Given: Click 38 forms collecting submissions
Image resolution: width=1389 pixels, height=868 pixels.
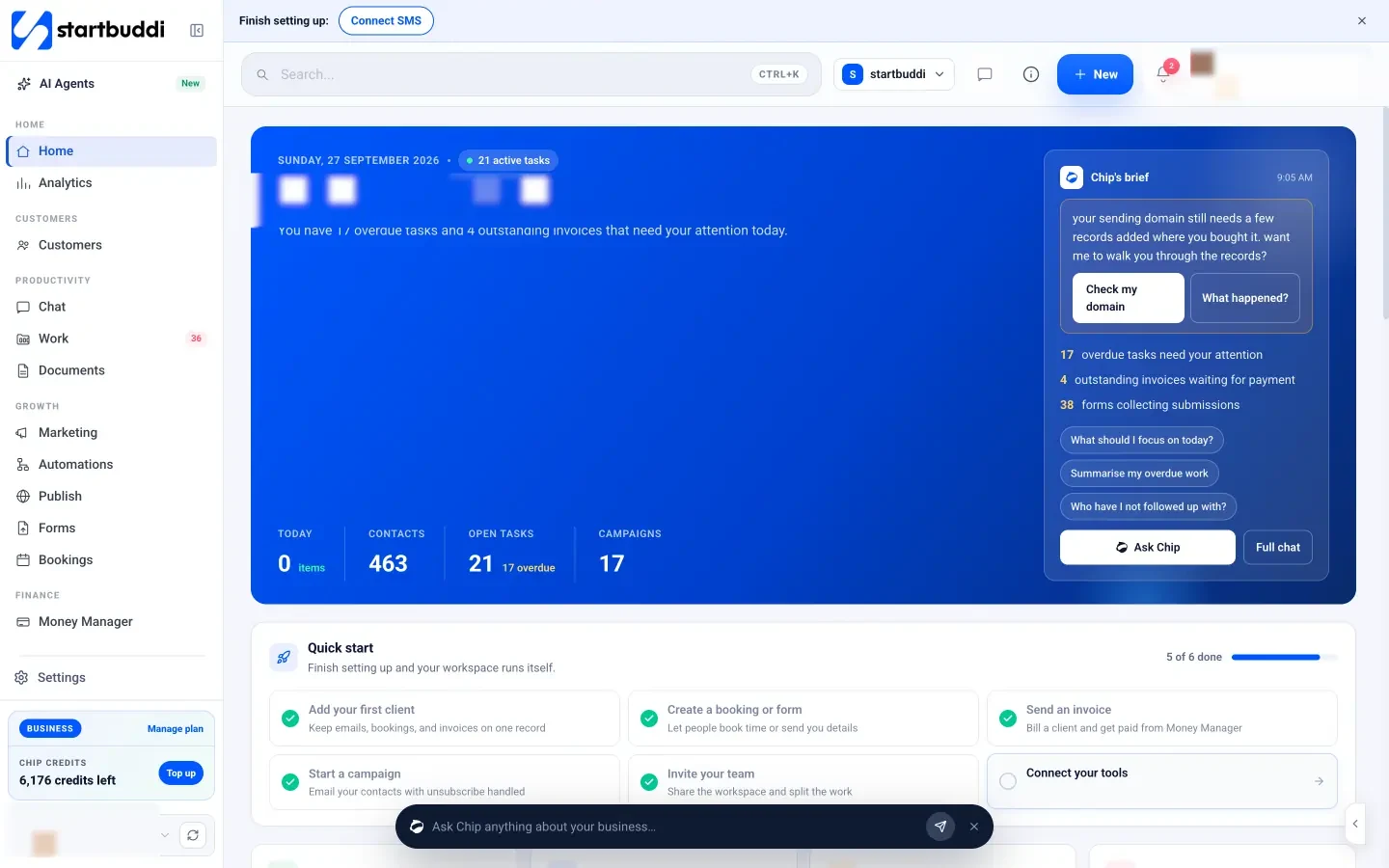Looking at the screenshot, I should 1150,405.
